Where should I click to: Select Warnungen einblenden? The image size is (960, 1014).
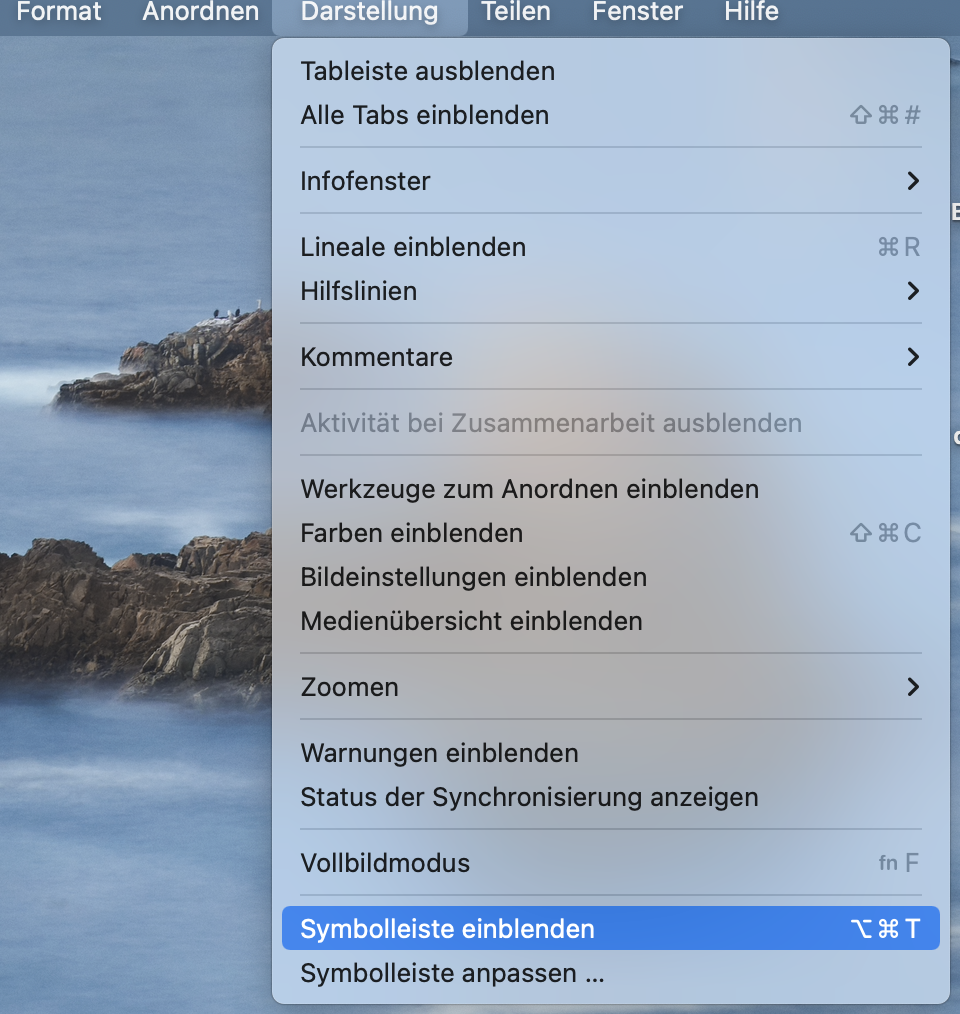pyautogui.click(x=611, y=753)
